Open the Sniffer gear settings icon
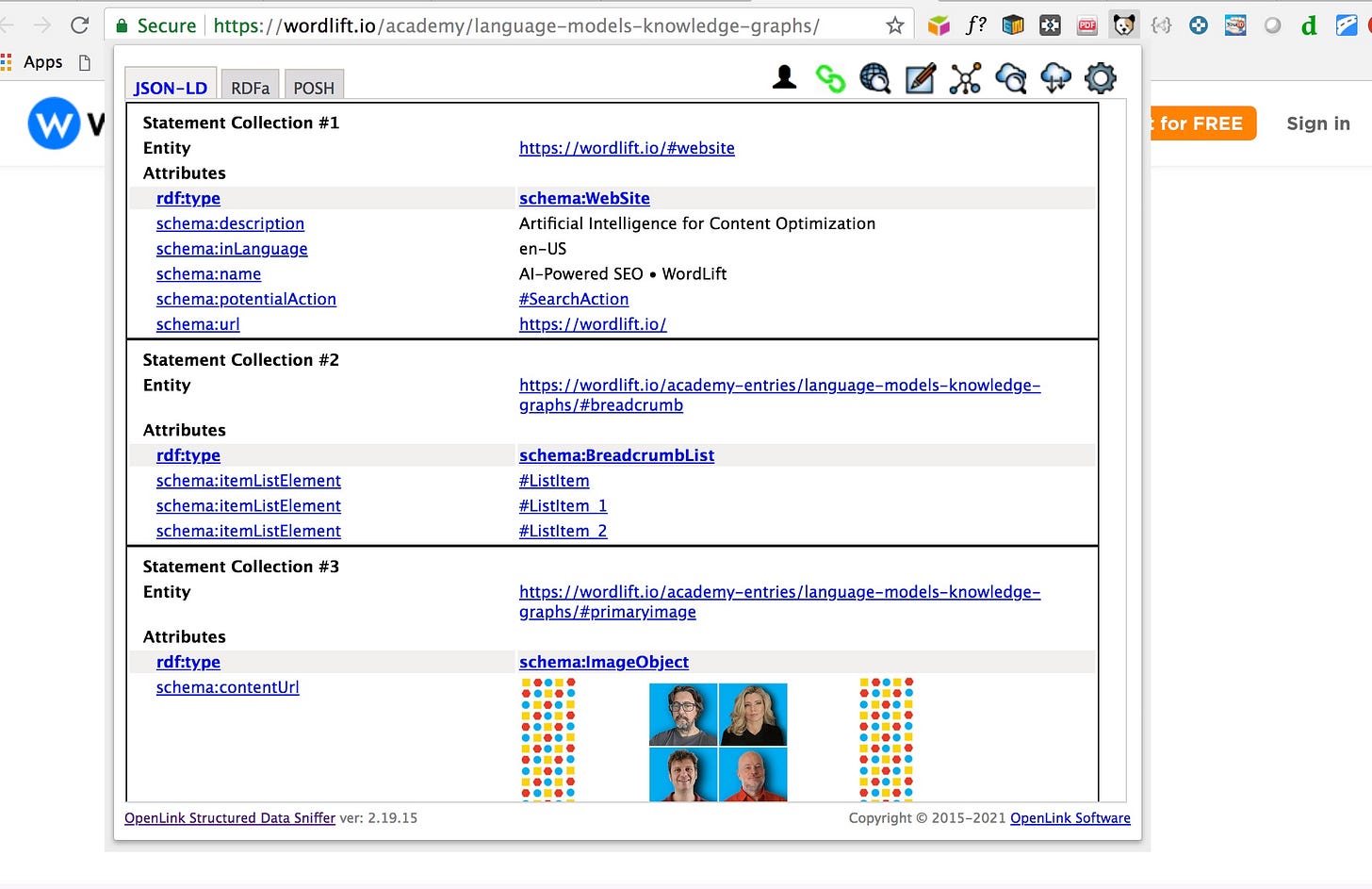The width and height of the screenshot is (1372, 889). pyautogui.click(x=1101, y=78)
